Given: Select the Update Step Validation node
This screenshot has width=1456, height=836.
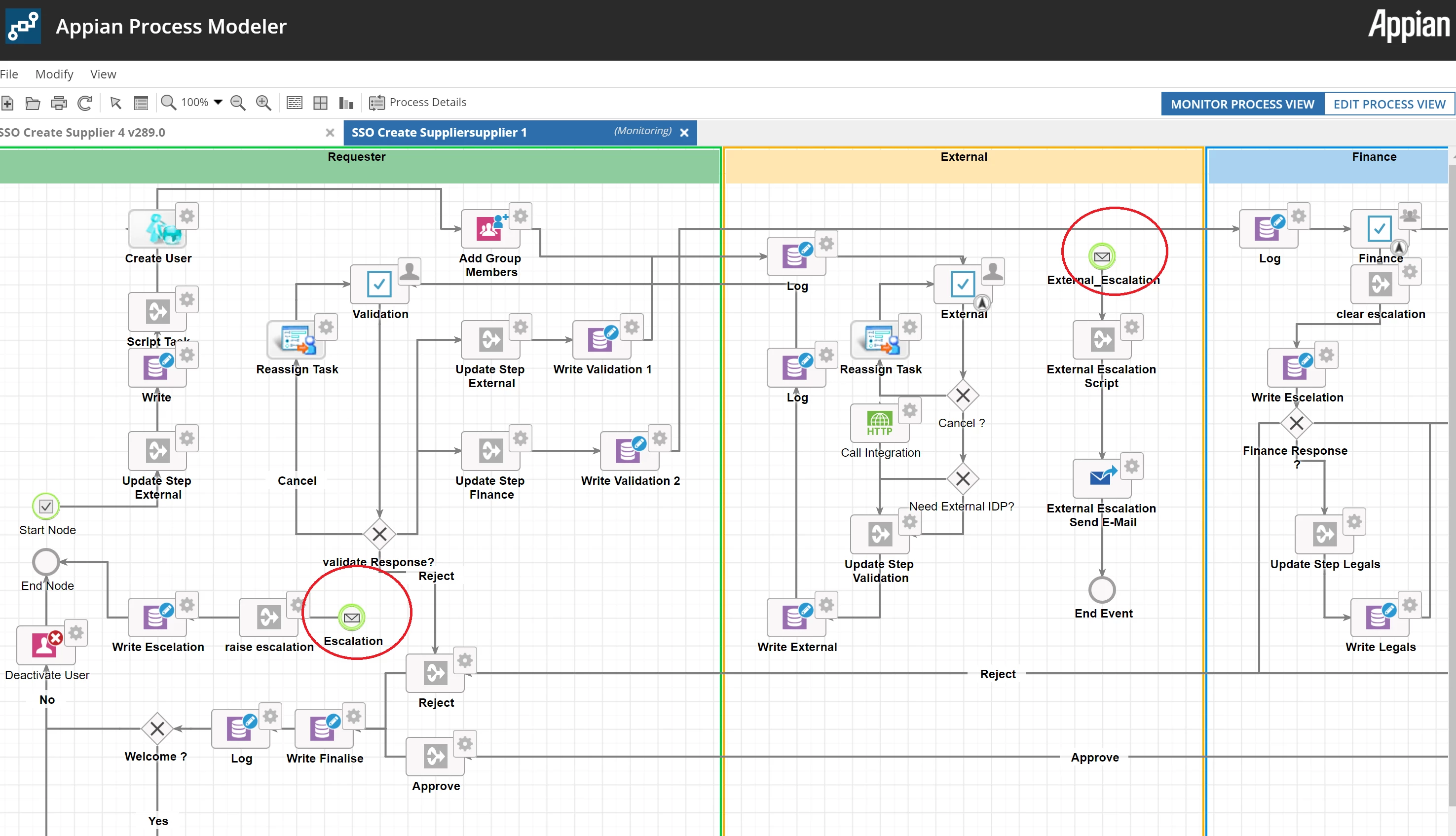Looking at the screenshot, I should coord(879,534).
